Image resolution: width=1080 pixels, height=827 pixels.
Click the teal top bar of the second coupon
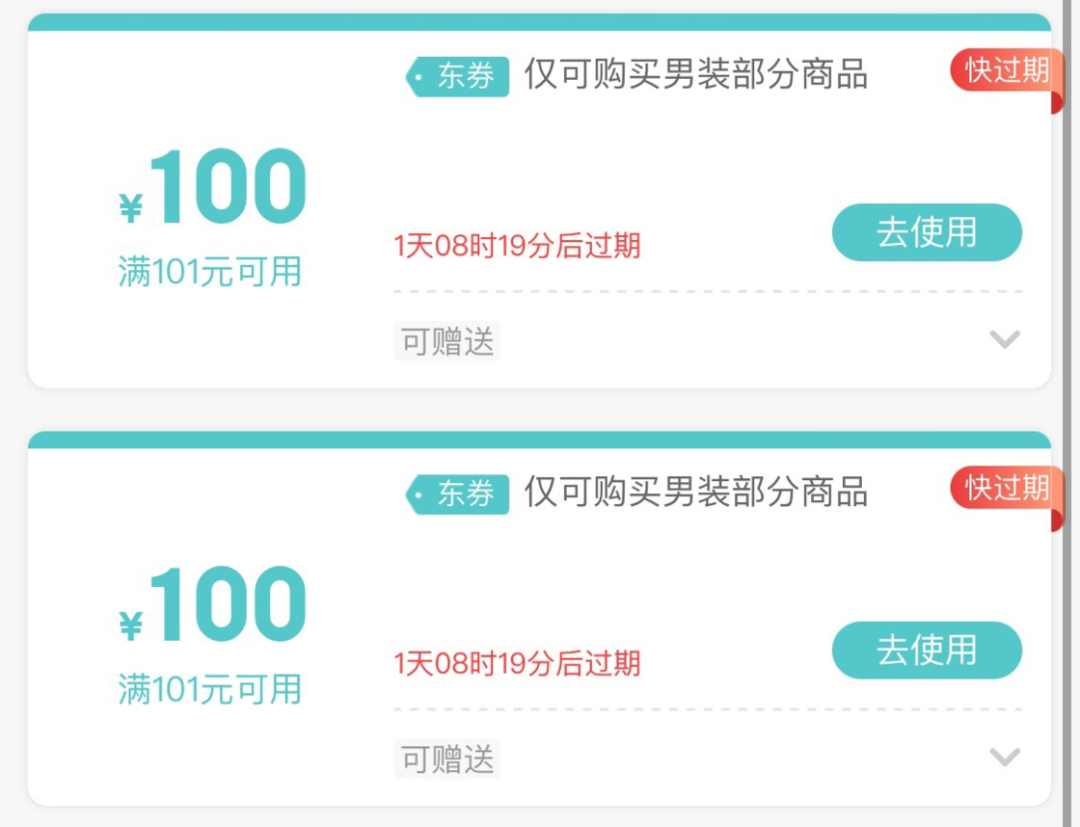540,440
